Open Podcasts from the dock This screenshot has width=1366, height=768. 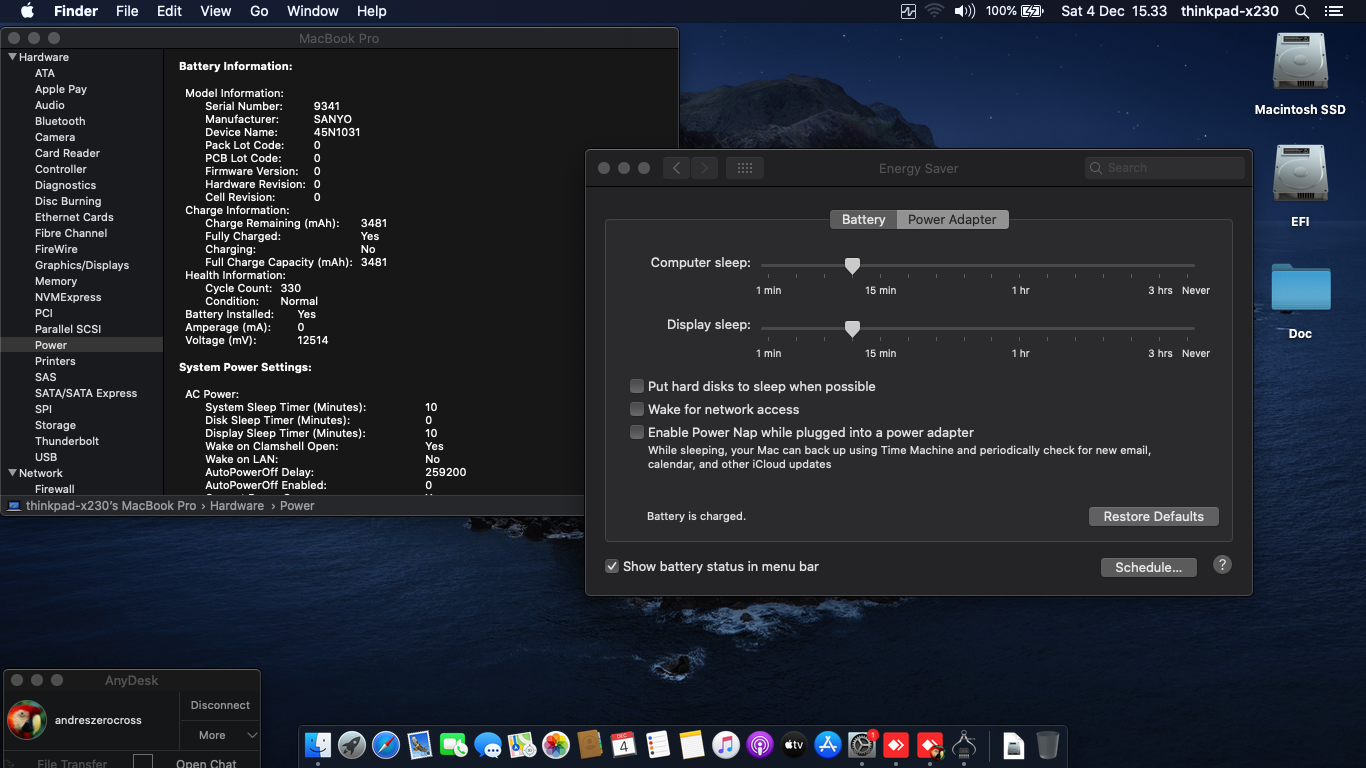click(760, 744)
